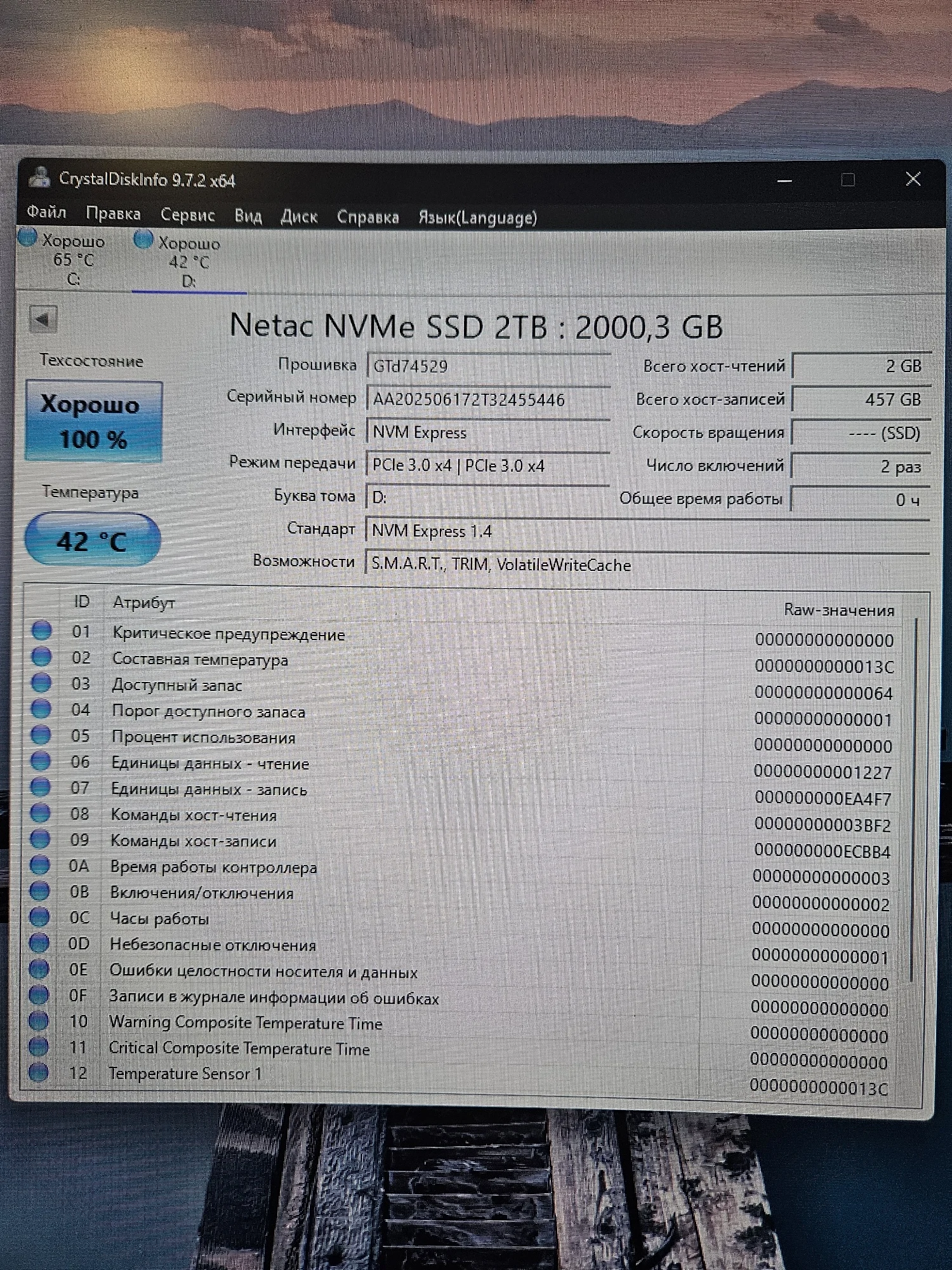Screen dimensions: 952x1270
Task: Close the CrystalDiskInfo window
Action: pos(913,179)
